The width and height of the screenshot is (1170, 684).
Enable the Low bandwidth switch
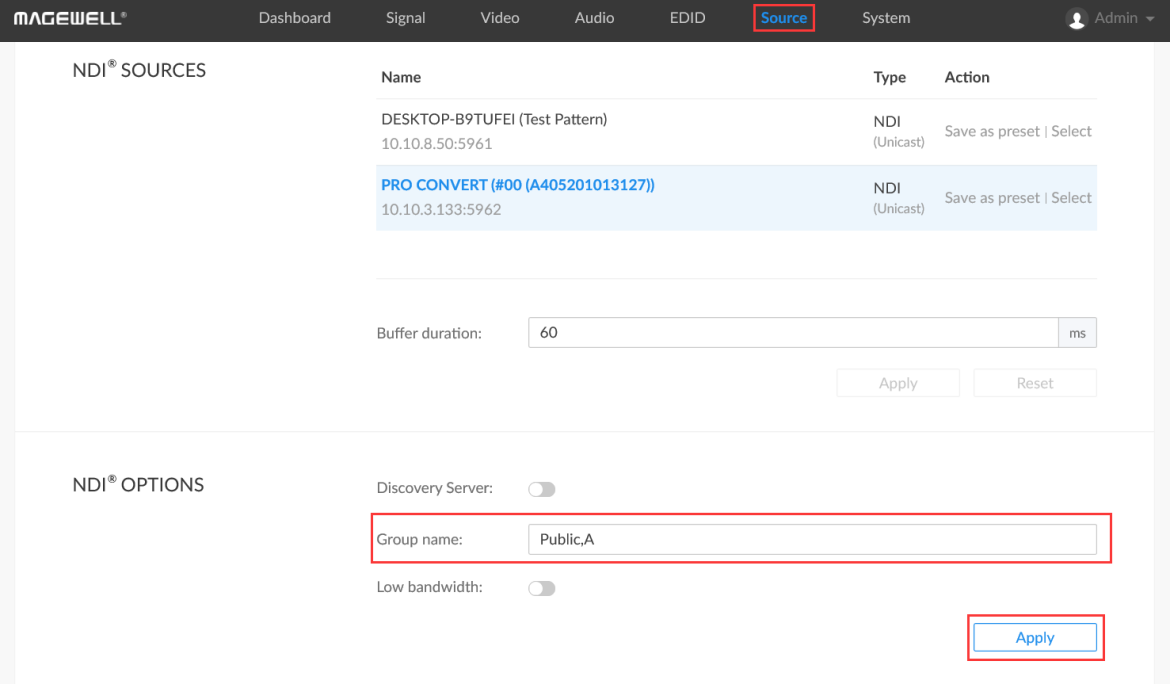tap(542, 589)
